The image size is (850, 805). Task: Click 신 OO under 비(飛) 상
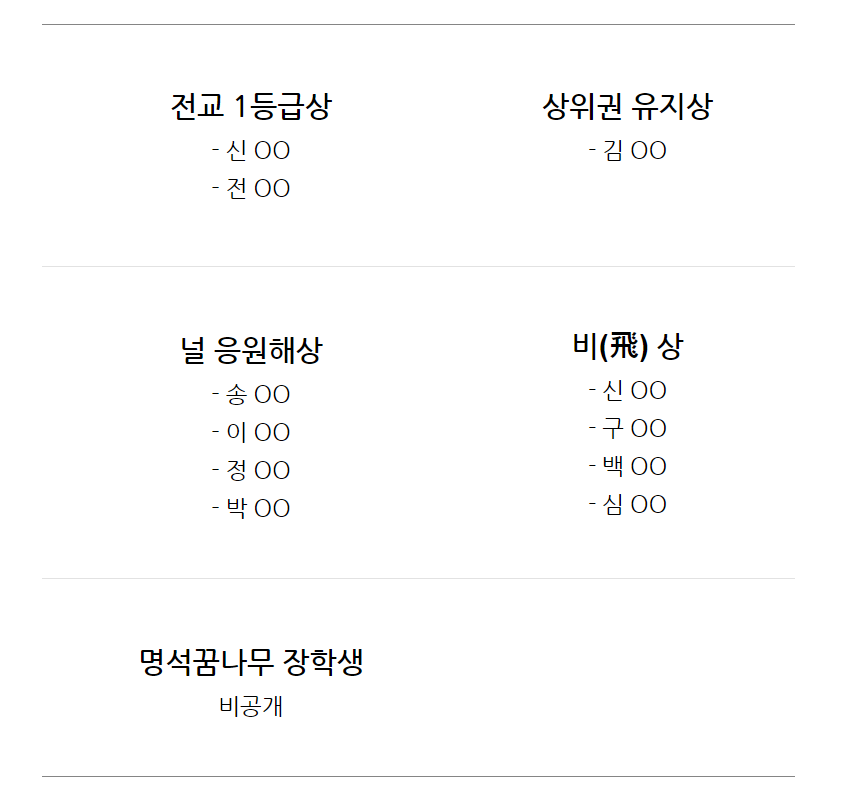tap(628, 390)
